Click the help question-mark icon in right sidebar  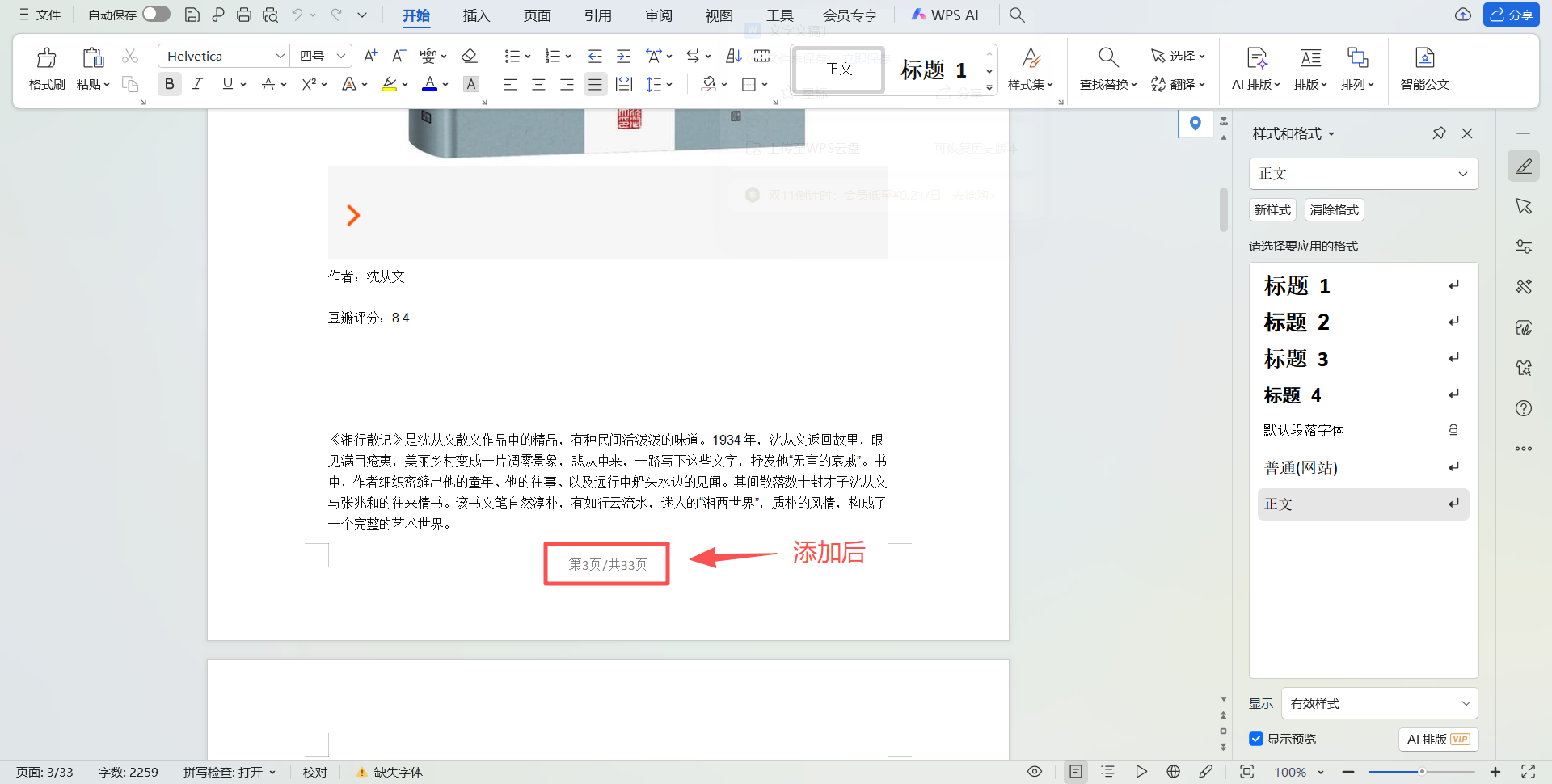pyautogui.click(x=1525, y=408)
